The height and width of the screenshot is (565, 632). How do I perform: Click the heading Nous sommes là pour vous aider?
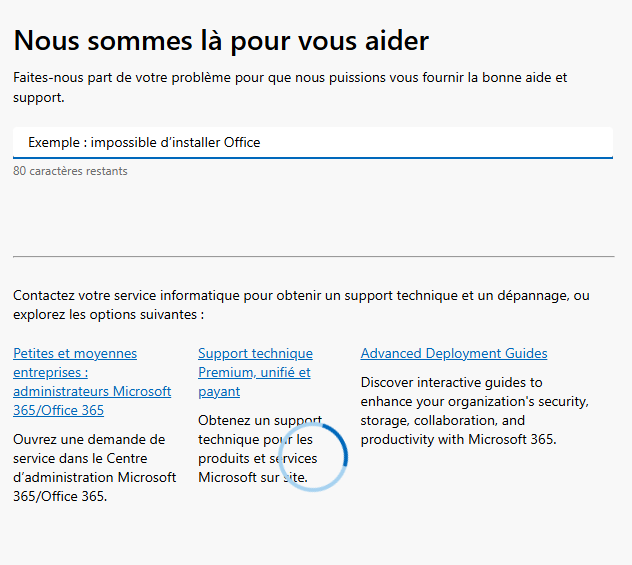pyautogui.click(x=221, y=40)
